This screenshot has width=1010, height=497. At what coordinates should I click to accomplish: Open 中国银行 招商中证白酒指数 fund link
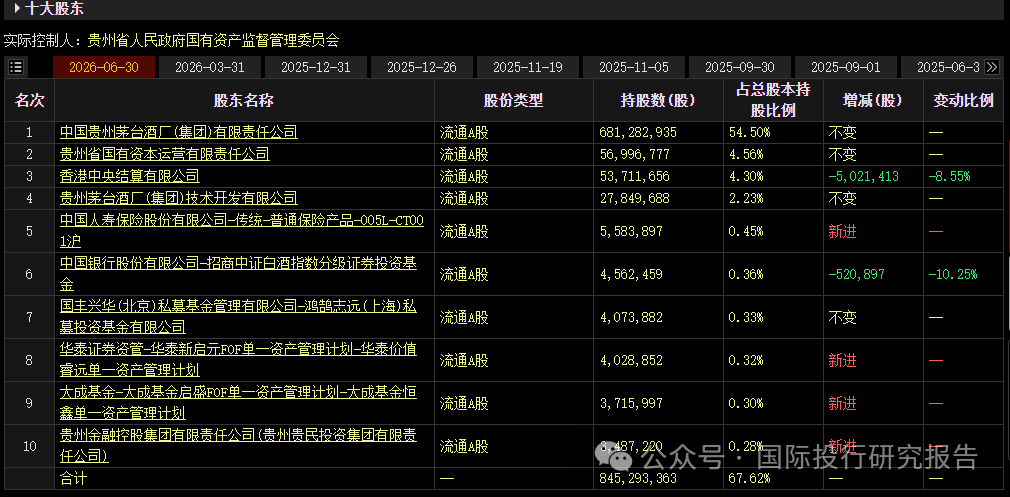238,274
